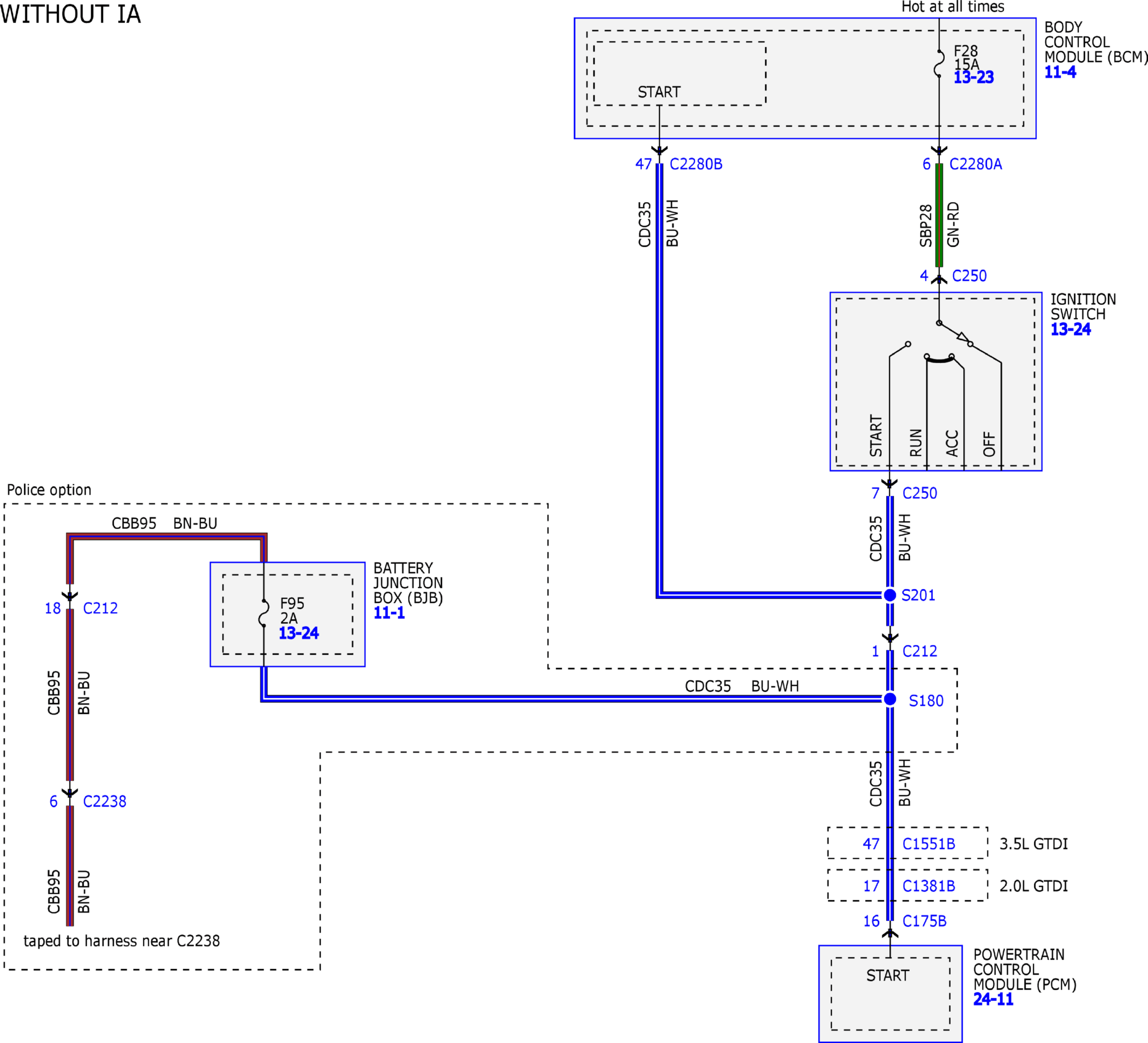Viewport: 1148px width, 1043px height.
Task: Click the S180 splice label
Action: pos(926,700)
